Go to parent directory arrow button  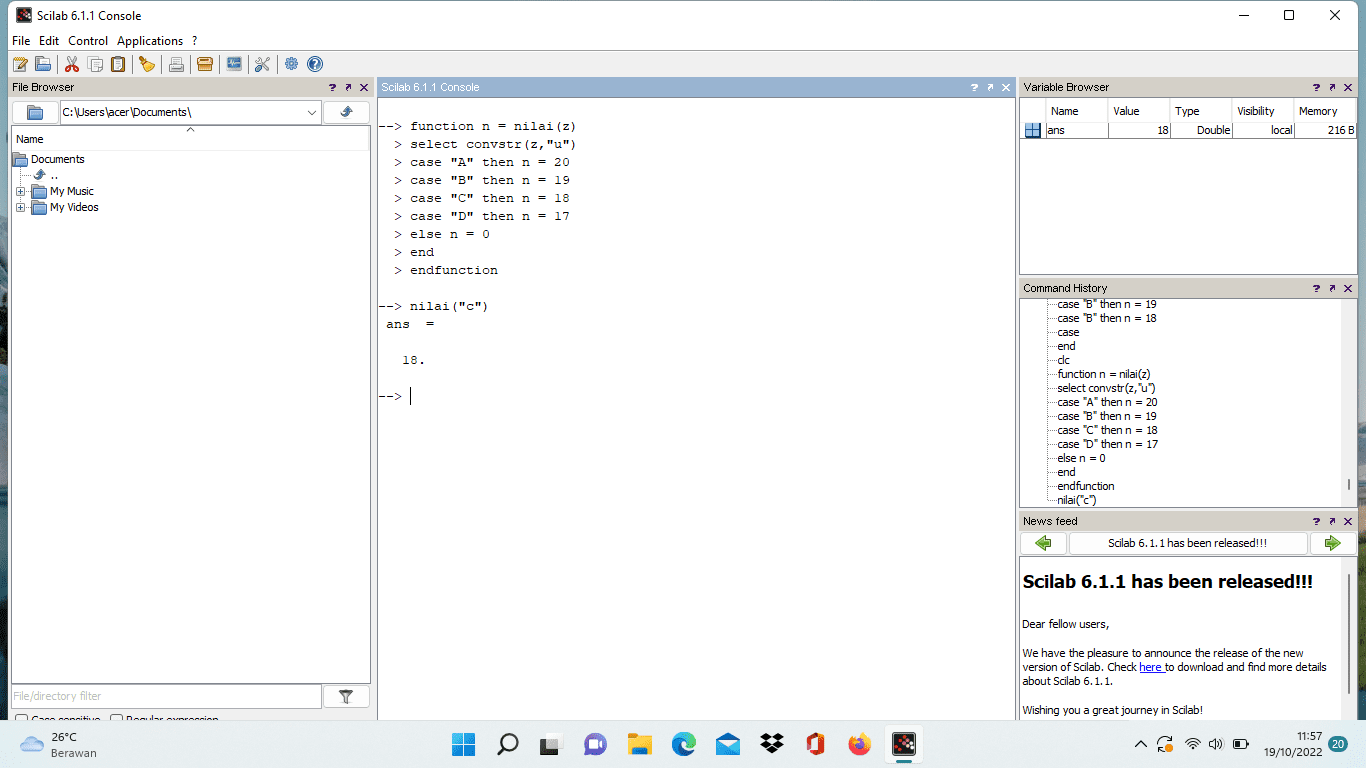346,112
